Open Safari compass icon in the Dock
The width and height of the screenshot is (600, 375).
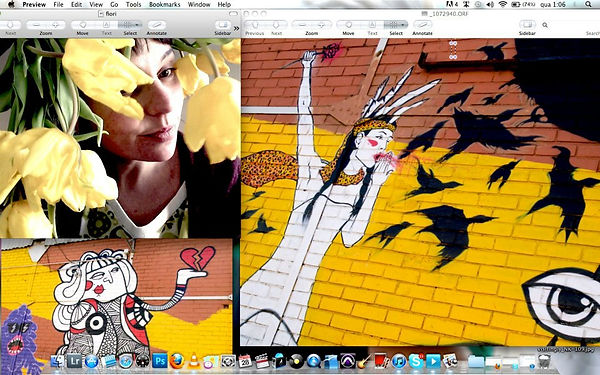click(x=125, y=361)
